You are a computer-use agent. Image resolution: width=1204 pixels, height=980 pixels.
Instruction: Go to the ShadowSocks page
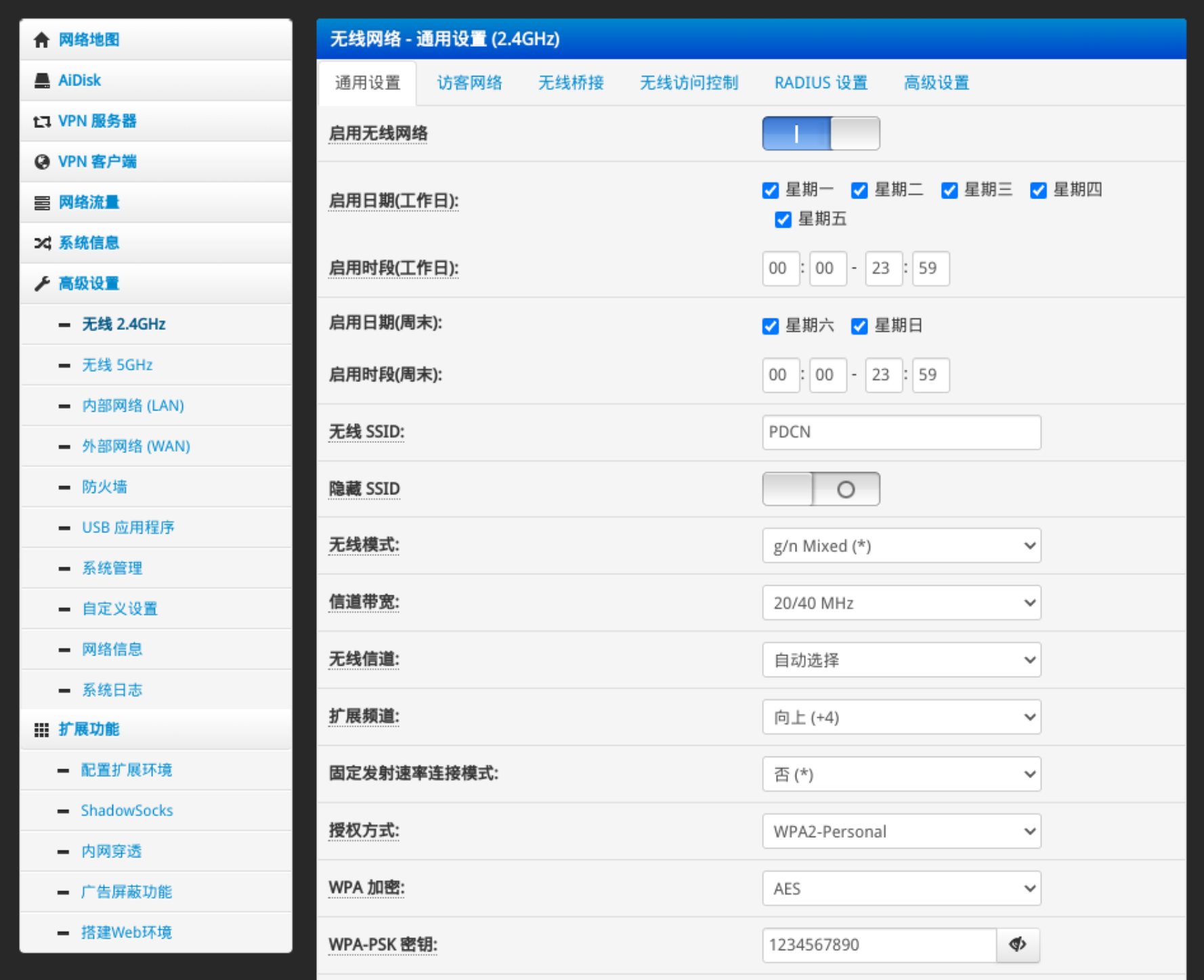tap(127, 811)
